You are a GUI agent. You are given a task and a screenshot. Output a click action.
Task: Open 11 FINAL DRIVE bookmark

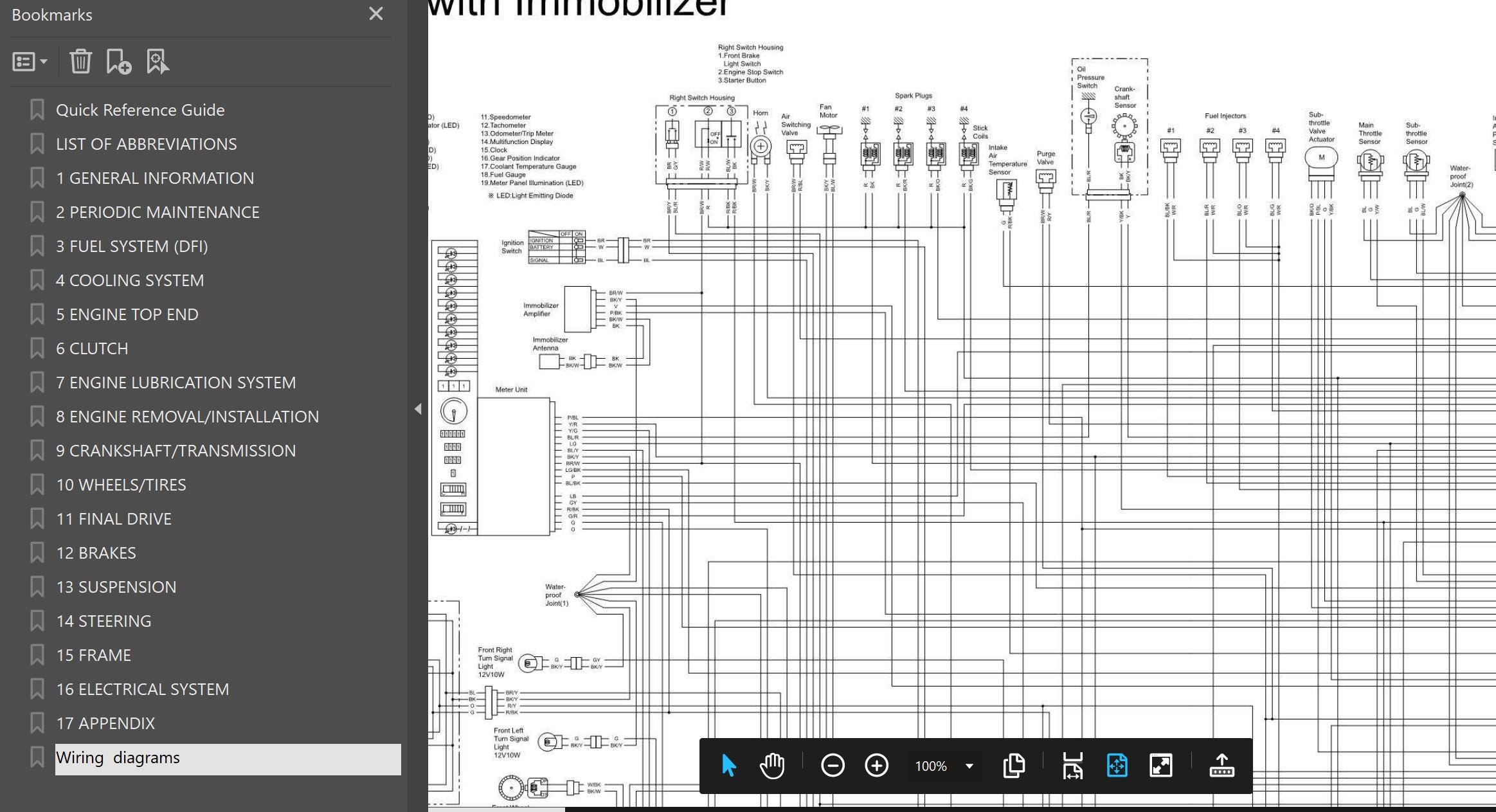tap(114, 519)
